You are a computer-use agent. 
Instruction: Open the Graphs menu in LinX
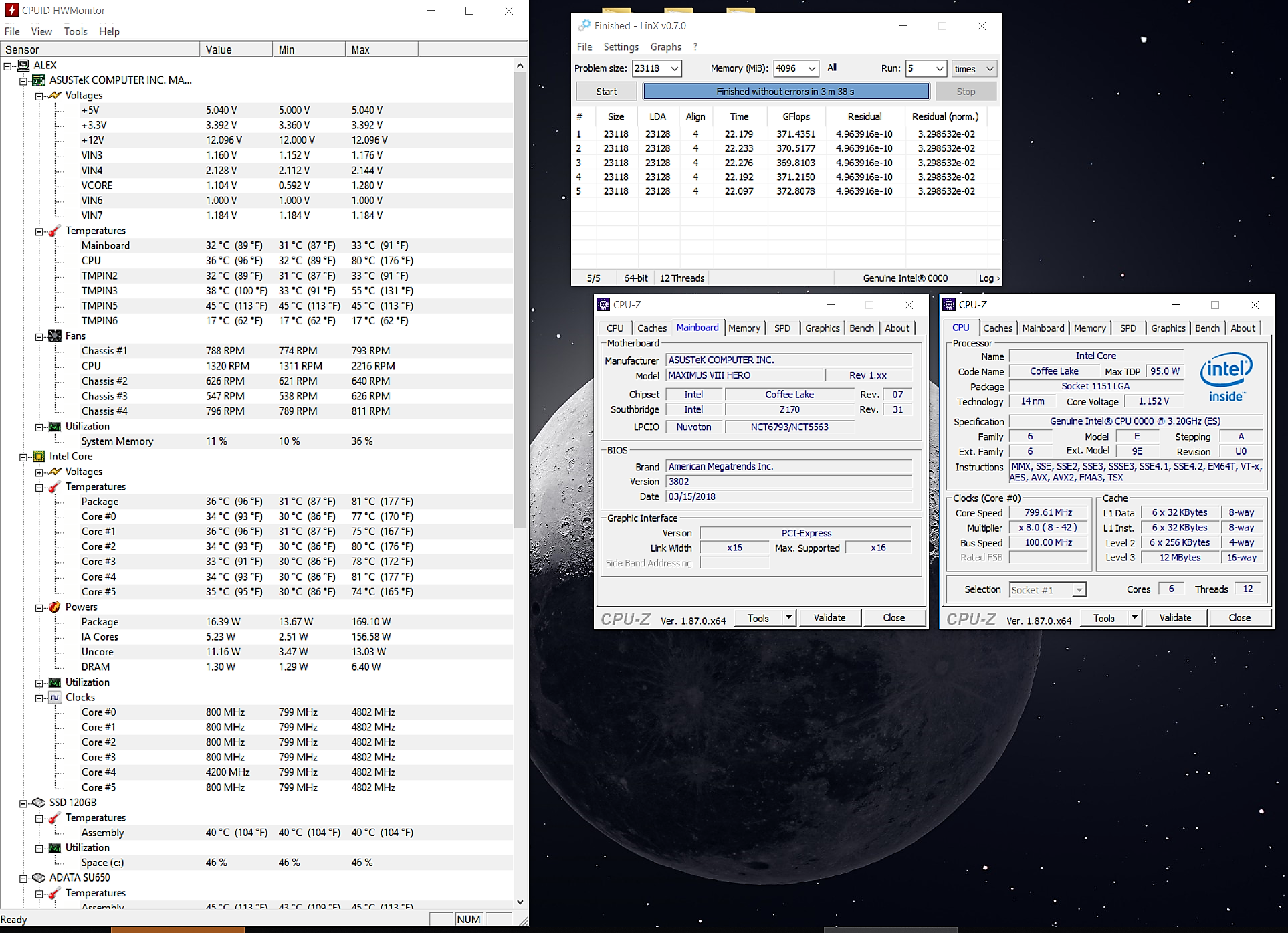[x=665, y=47]
